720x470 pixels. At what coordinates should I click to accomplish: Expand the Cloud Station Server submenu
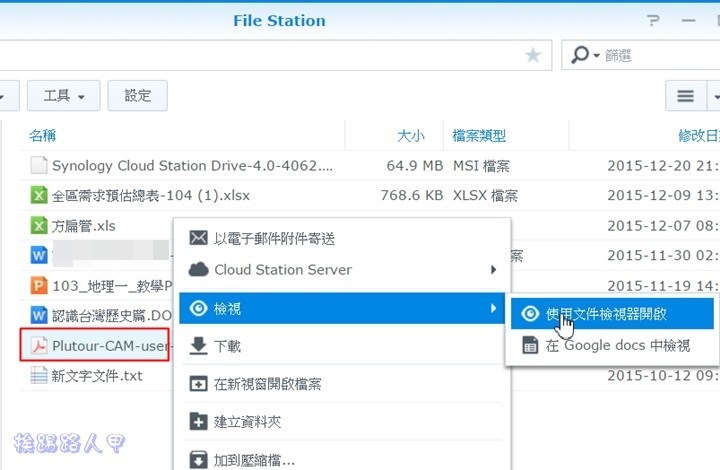(344, 269)
